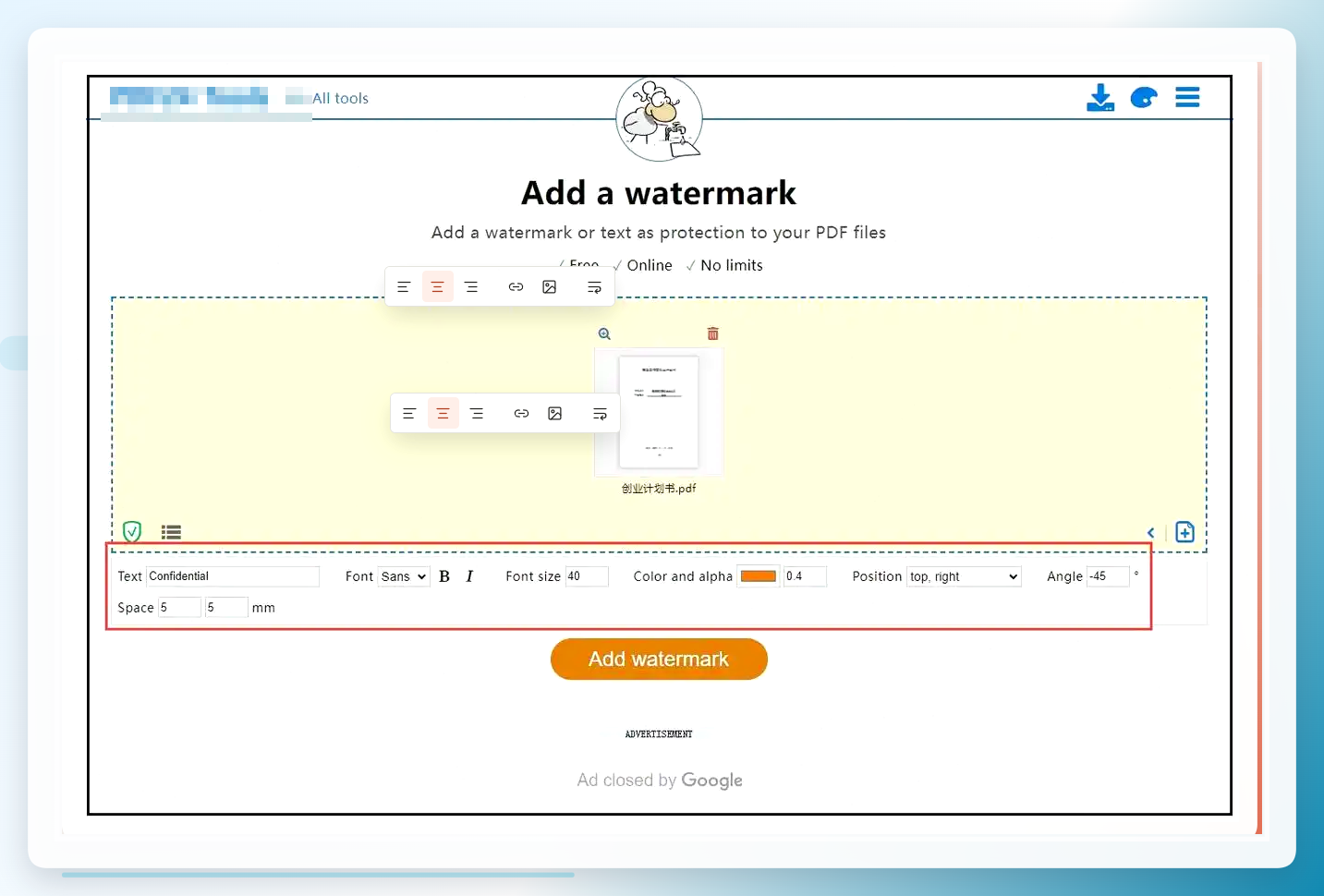Click align right in the upper floating toolbar
Image resolution: width=1324 pixels, height=896 pixels.
click(x=471, y=287)
